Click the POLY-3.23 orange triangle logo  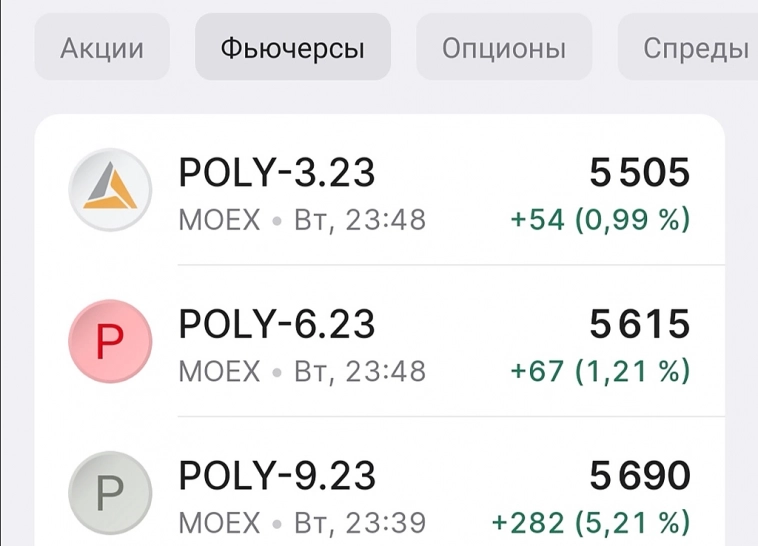click(x=109, y=190)
